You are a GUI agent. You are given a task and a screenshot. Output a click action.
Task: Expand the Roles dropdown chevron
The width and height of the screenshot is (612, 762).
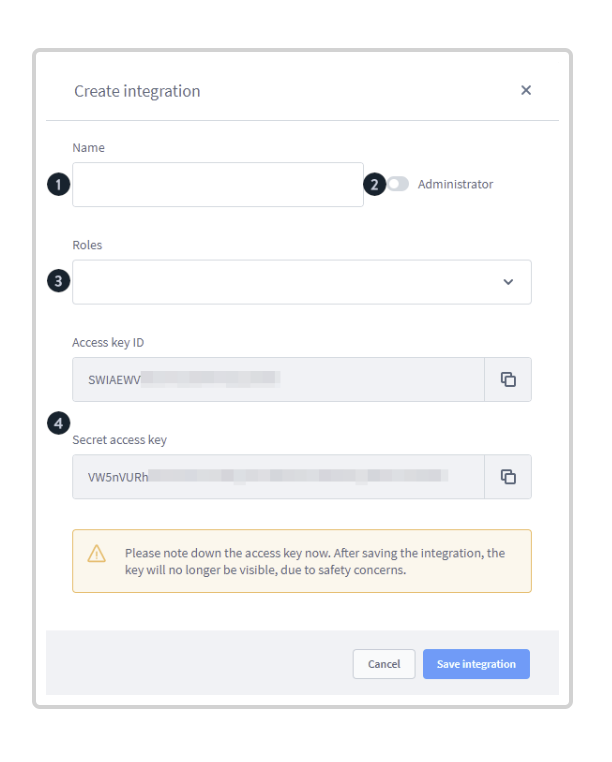click(508, 282)
